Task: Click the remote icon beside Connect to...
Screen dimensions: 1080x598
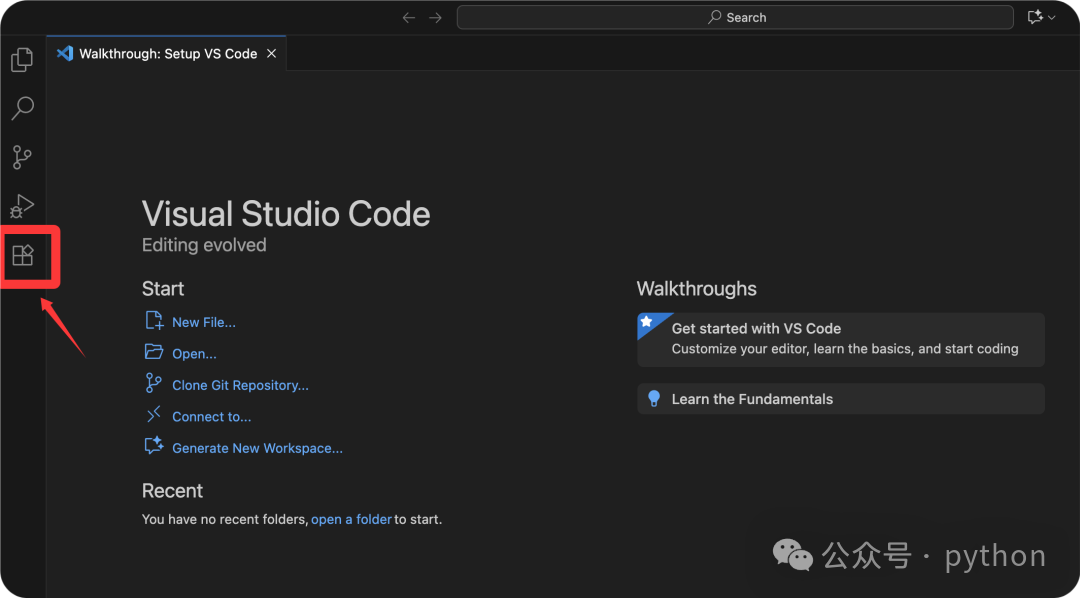Action: pyautogui.click(x=154, y=415)
